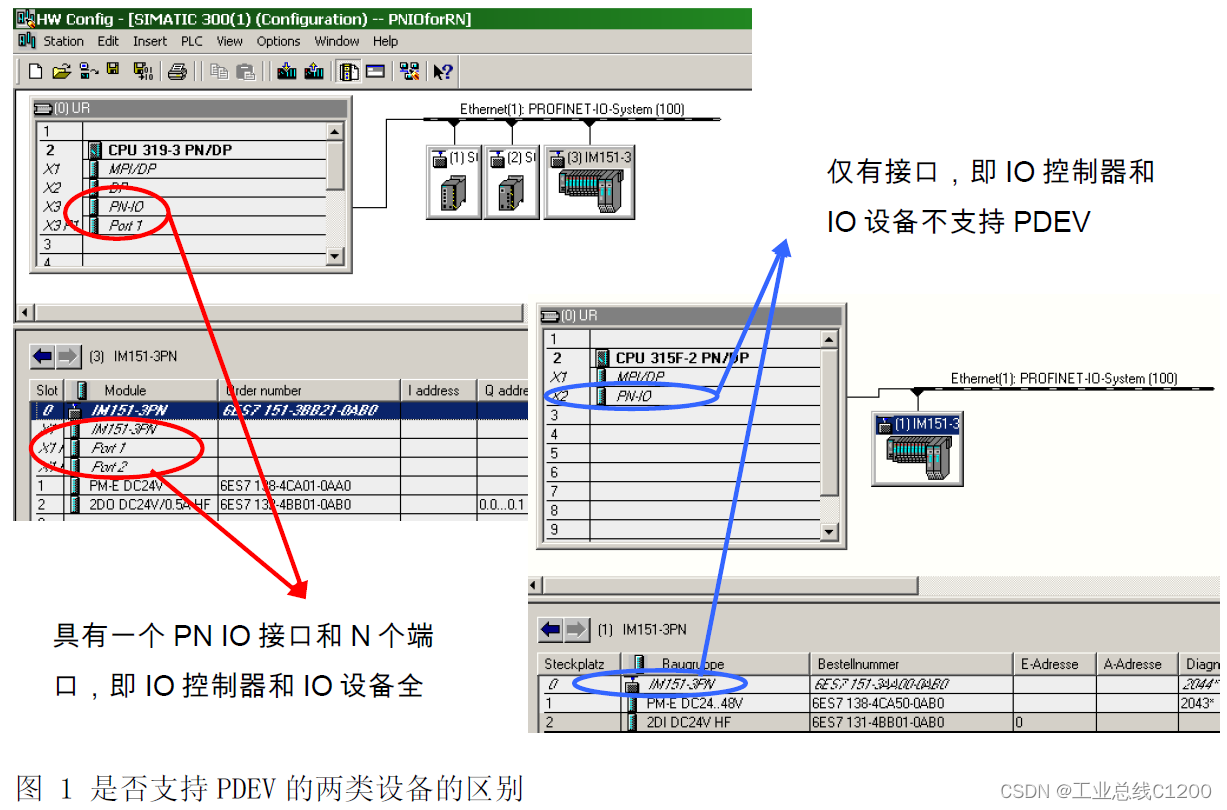Click the Paste clipboard toolbar icon
This screenshot has width=1227, height=810.
pyautogui.click(x=245, y=71)
